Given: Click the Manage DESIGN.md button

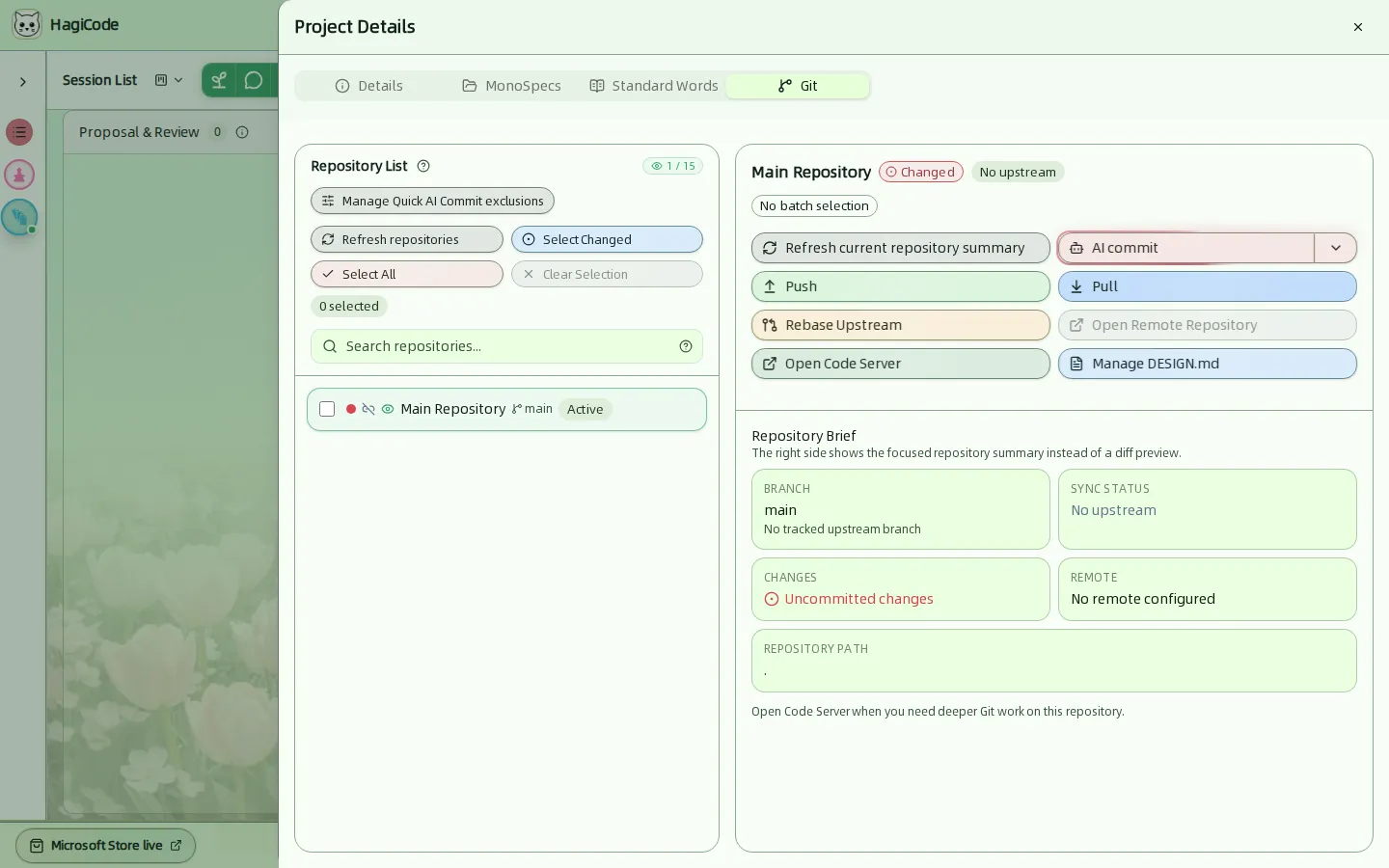Looking at the screenshot, I should [1208, 364].
